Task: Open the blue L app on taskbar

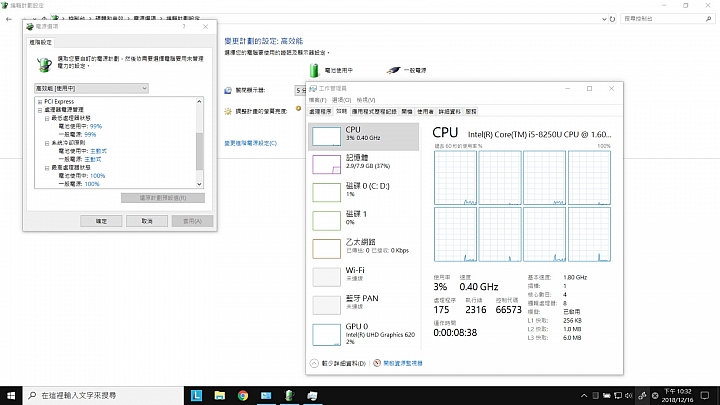Action: (x=196, y=395)
